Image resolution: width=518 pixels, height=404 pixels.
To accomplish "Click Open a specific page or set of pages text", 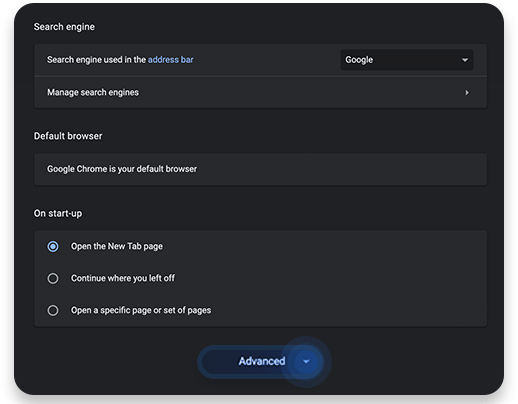I will [x=141, y=310].
